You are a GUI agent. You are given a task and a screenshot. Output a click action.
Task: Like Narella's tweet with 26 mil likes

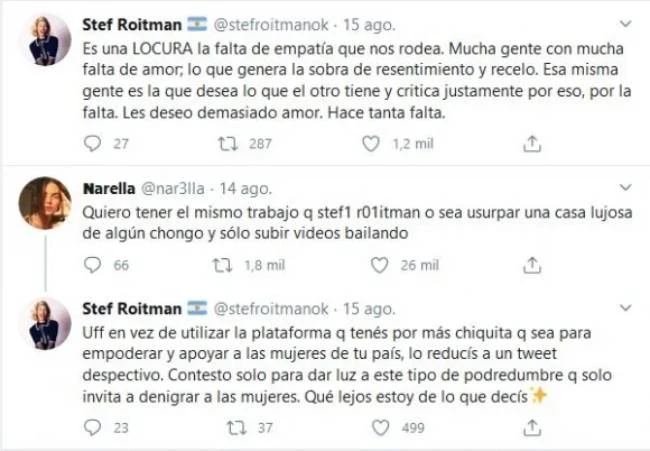point(379,265)
